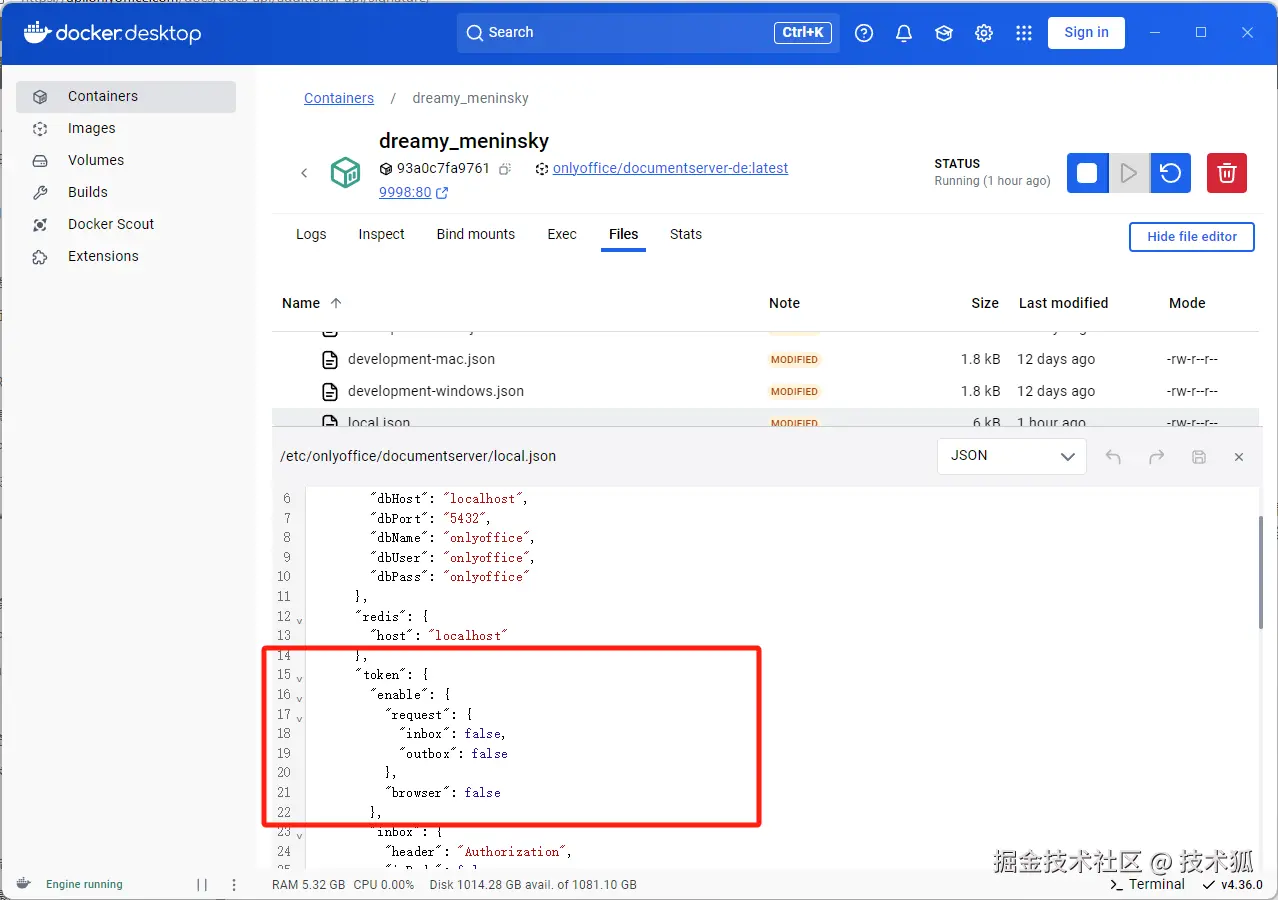Click the RAM 5.32 GB status entry
The height and width of the screenshot is (900, 1278).
coord(308,885)
